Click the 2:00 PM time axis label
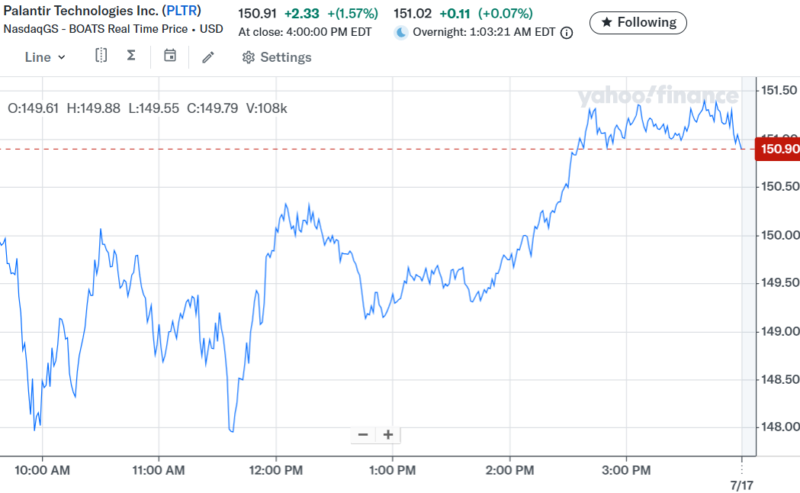Screen dimensions: 800x493 point(510,469)
